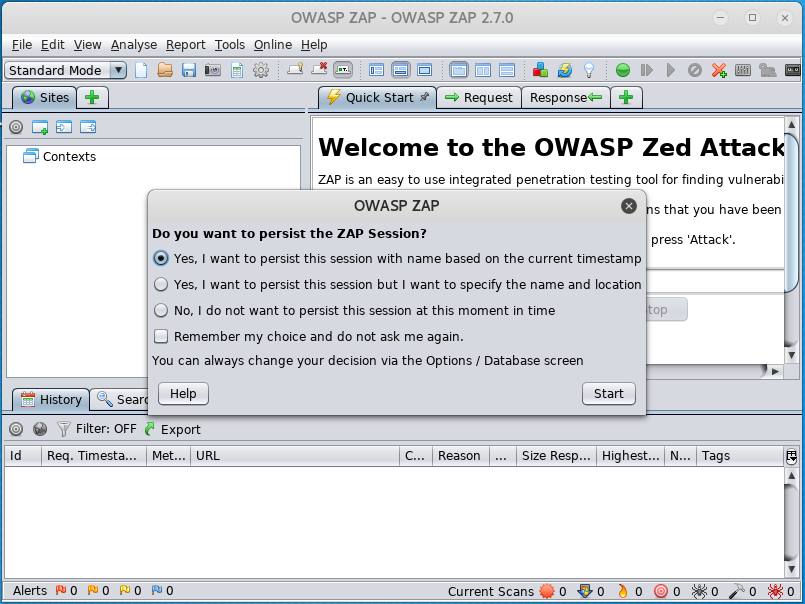
Task: Open the History Filter: OFF control
Action: pyautogui.click(x=97, y=429)
